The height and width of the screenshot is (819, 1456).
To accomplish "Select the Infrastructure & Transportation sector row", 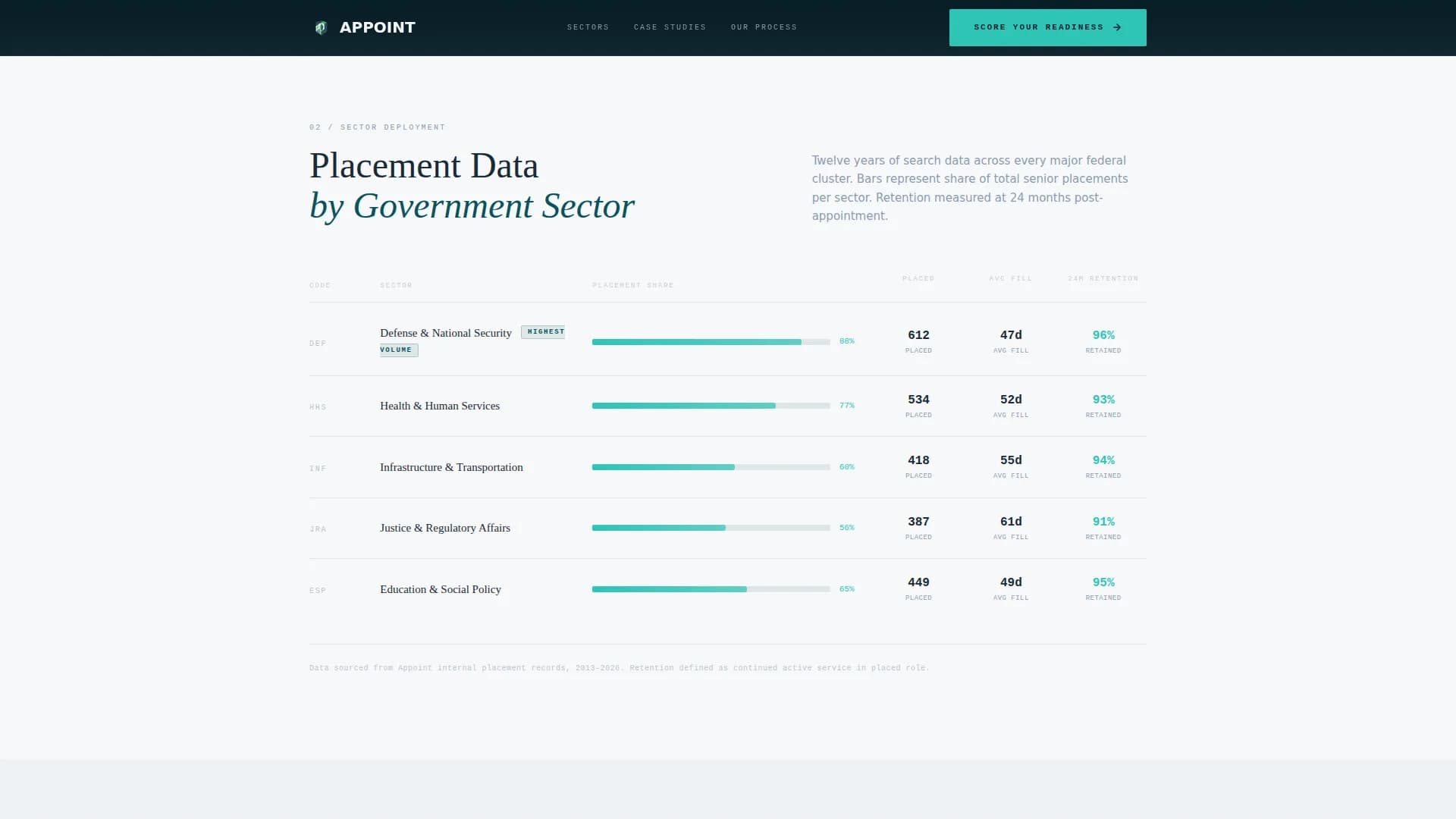I will [x=451, y=467].
